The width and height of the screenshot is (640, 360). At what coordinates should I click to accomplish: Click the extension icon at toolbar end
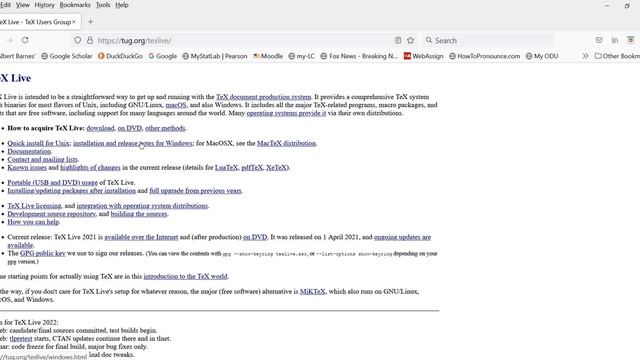(x=631, y=40)
